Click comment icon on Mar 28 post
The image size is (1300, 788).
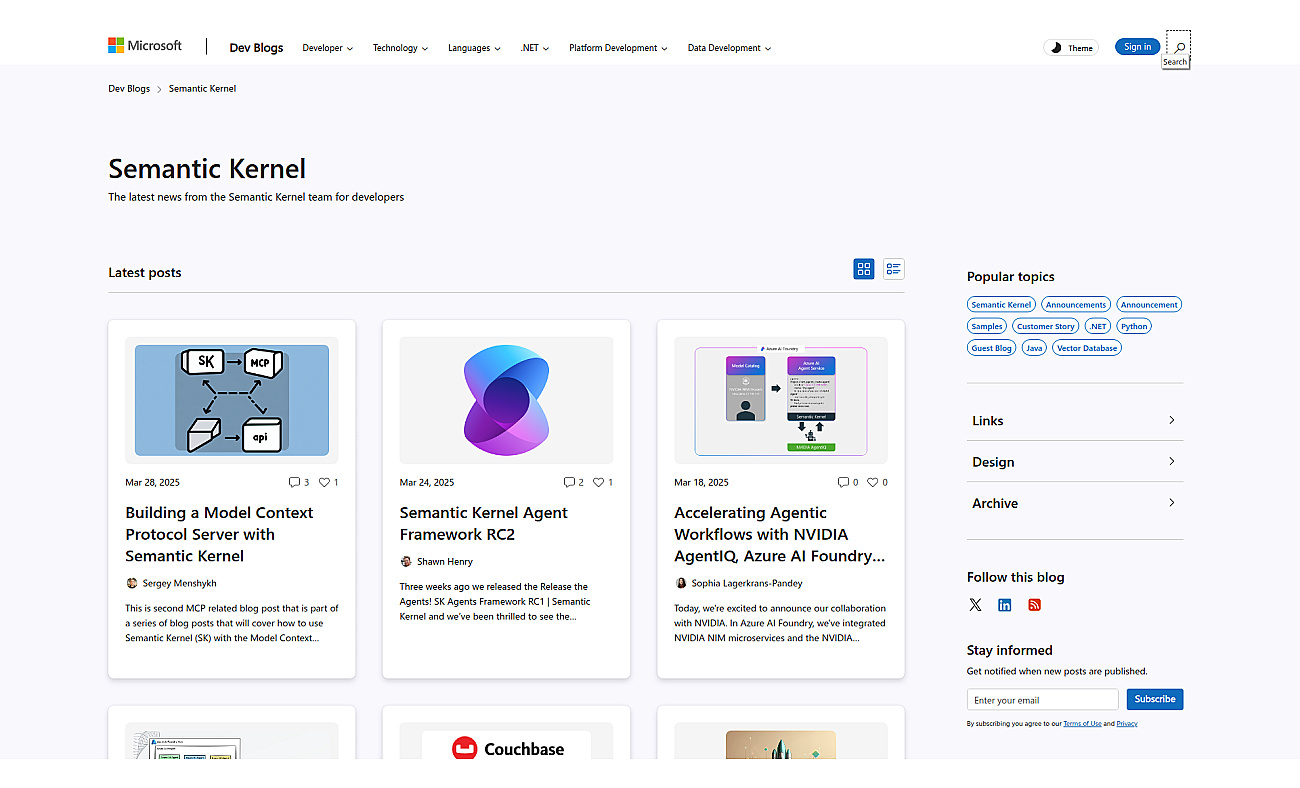(x=294, y=482)
